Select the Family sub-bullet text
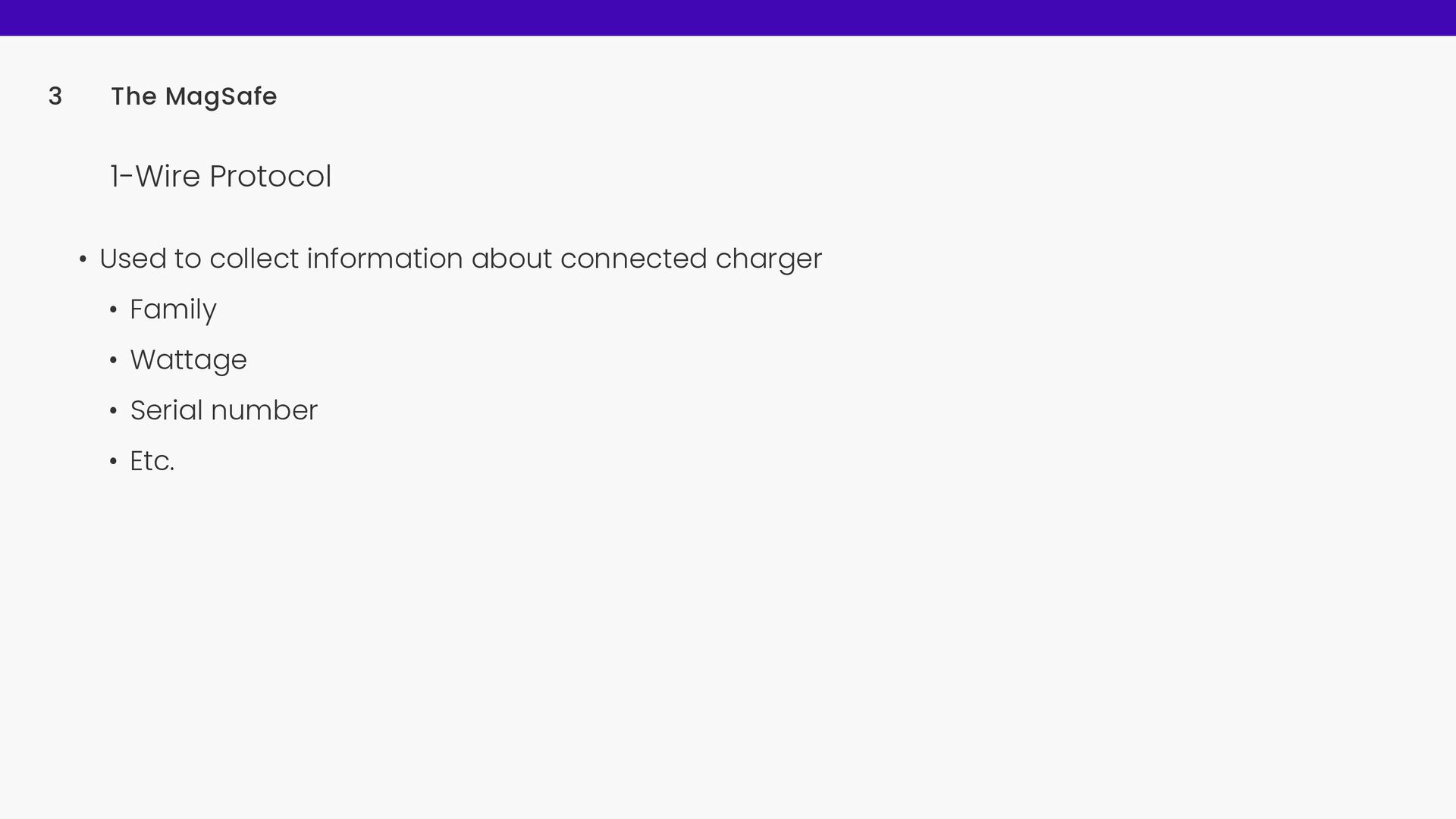The width and height of the screenshot is (1456, 819). (x=173, y=309)
